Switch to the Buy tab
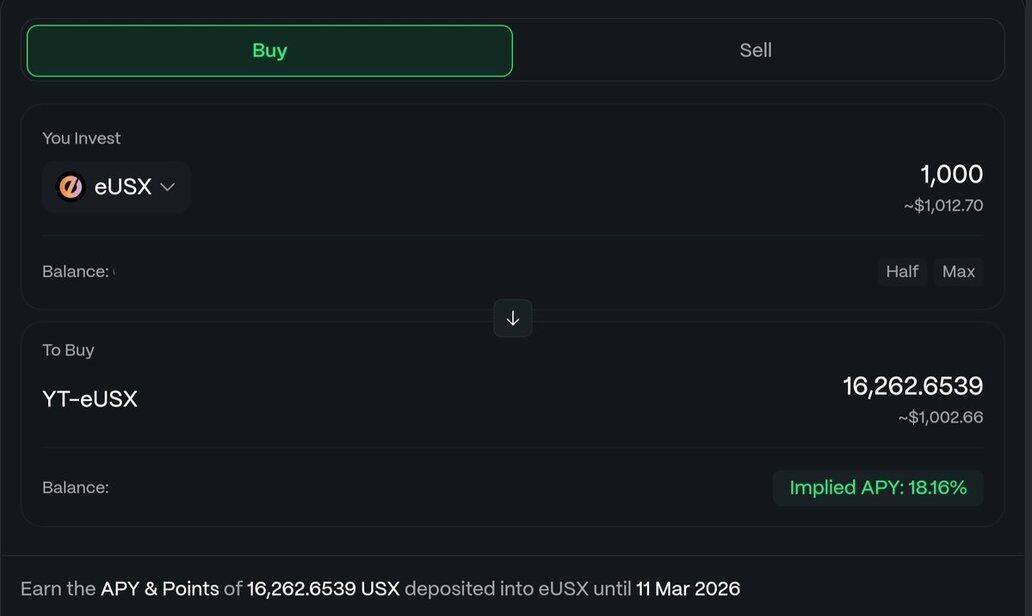This screenshot has width=1032, height=616. (x=269, y=51)
